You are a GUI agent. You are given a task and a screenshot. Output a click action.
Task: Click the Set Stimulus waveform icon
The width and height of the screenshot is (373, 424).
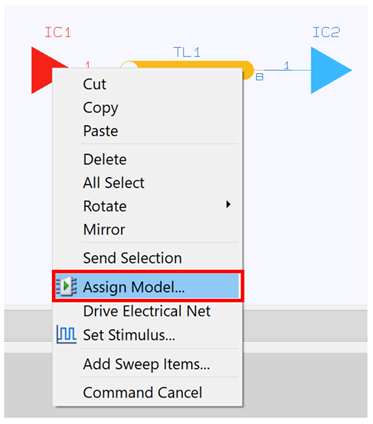(x=66, y=334)
